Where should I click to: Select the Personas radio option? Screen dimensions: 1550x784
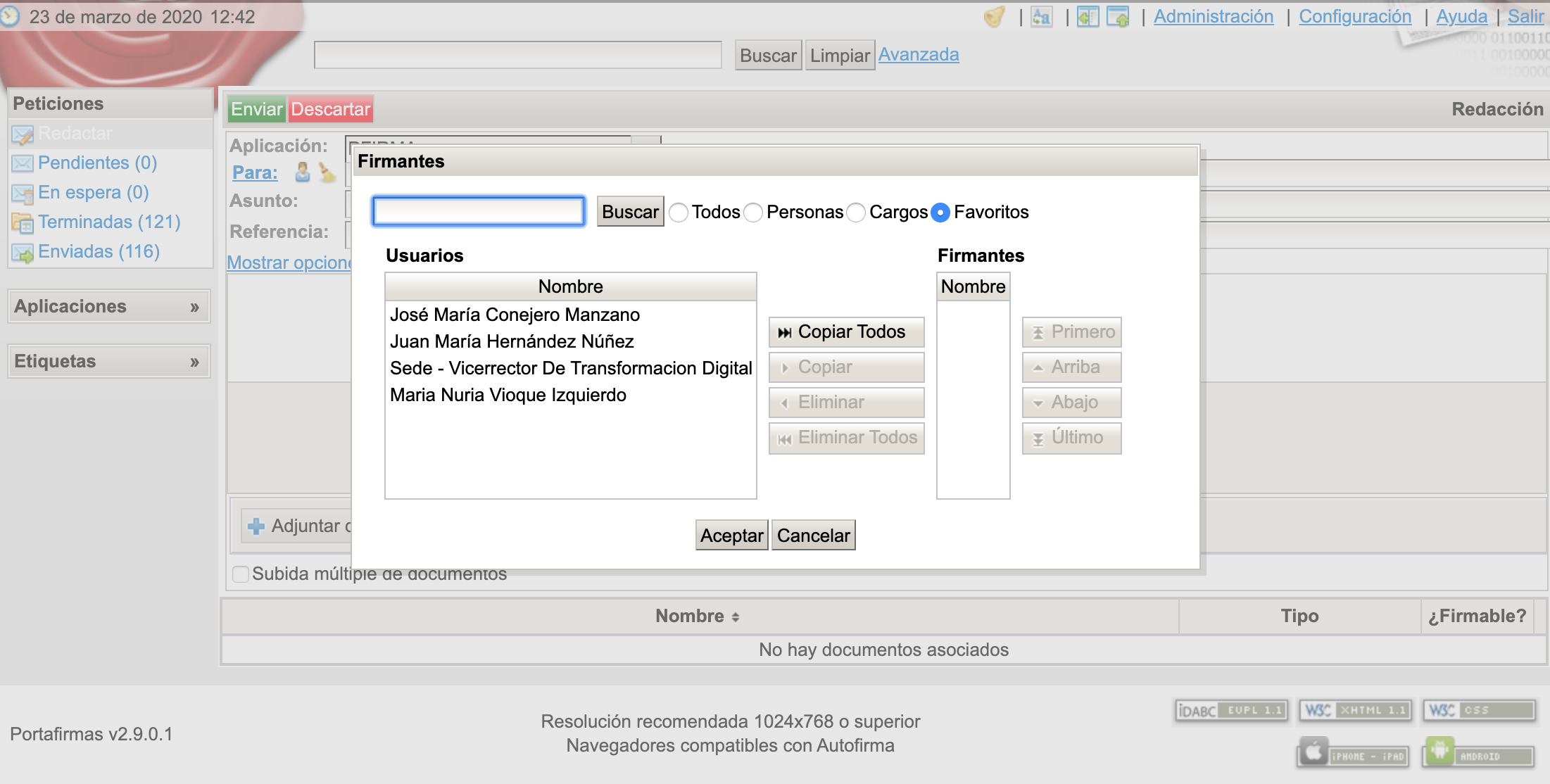pos(753,213)
